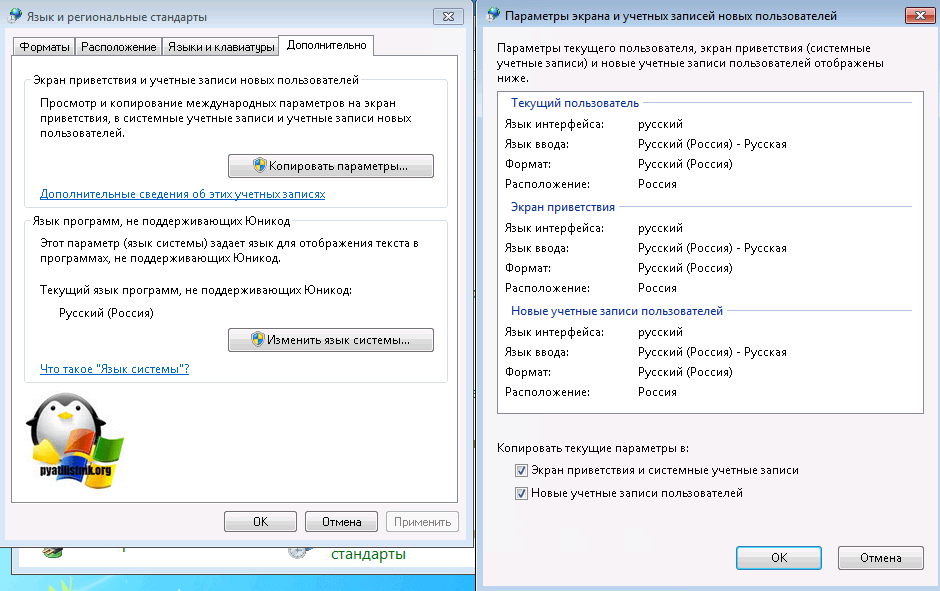The width and height of the screenshot is (940, 591).
Task: Toggle Экран приветствия и системные учетные записи checkbox
Action: [521, 469]
